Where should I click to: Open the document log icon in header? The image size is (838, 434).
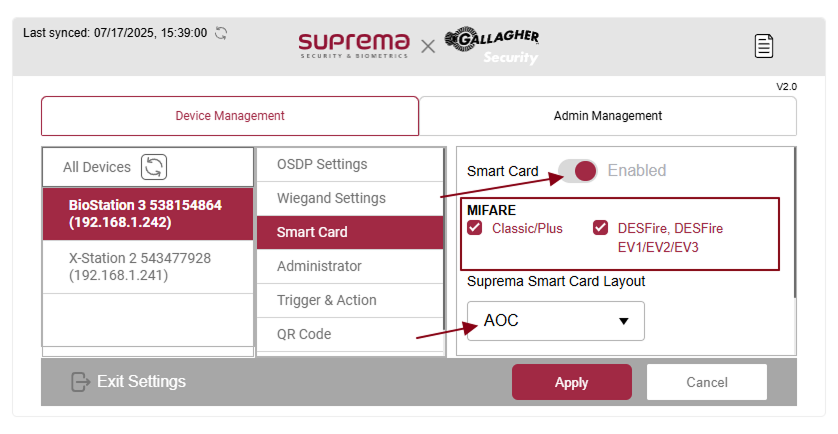764,46
